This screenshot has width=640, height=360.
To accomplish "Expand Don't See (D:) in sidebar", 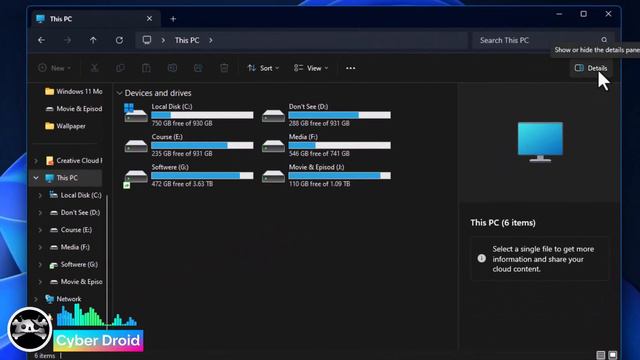I will pyautogui.click(x=40, y=213).
